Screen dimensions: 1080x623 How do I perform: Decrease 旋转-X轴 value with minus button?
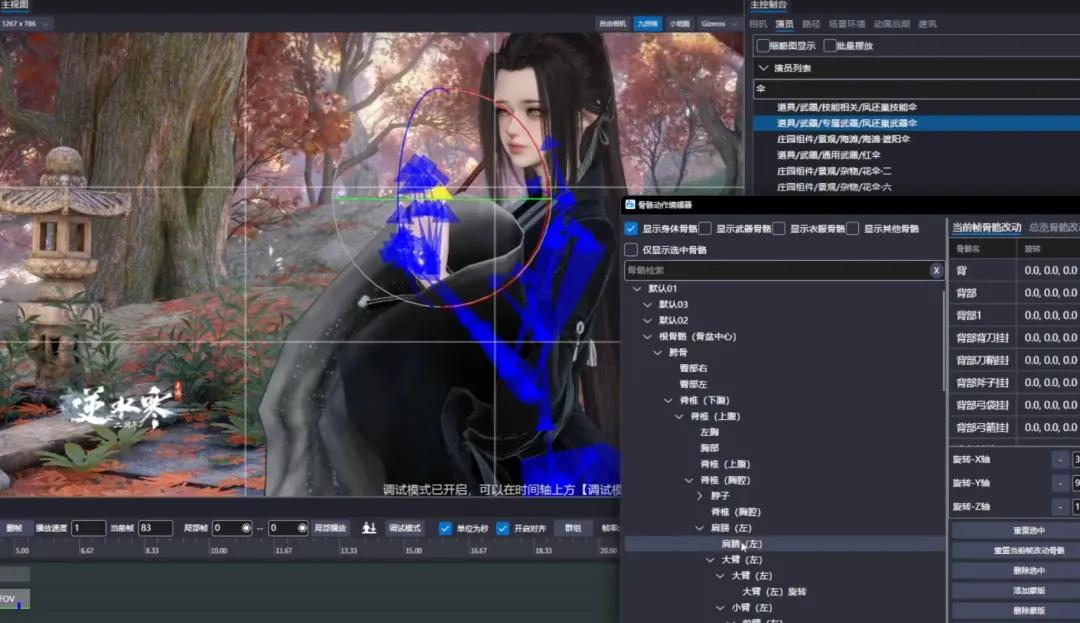tap(1060, 460)
